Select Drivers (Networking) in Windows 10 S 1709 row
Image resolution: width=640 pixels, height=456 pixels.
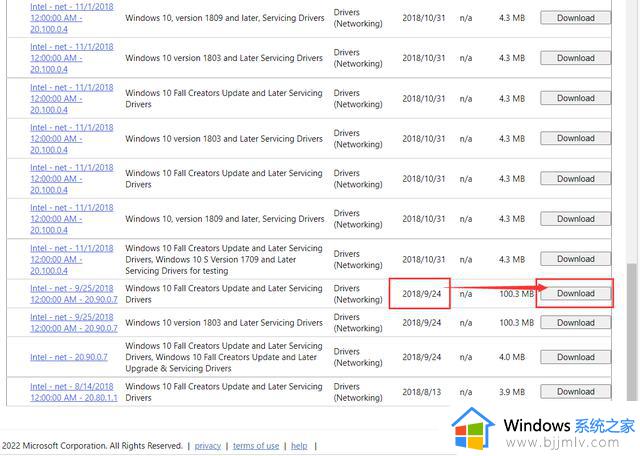click(x=358, y=259)
